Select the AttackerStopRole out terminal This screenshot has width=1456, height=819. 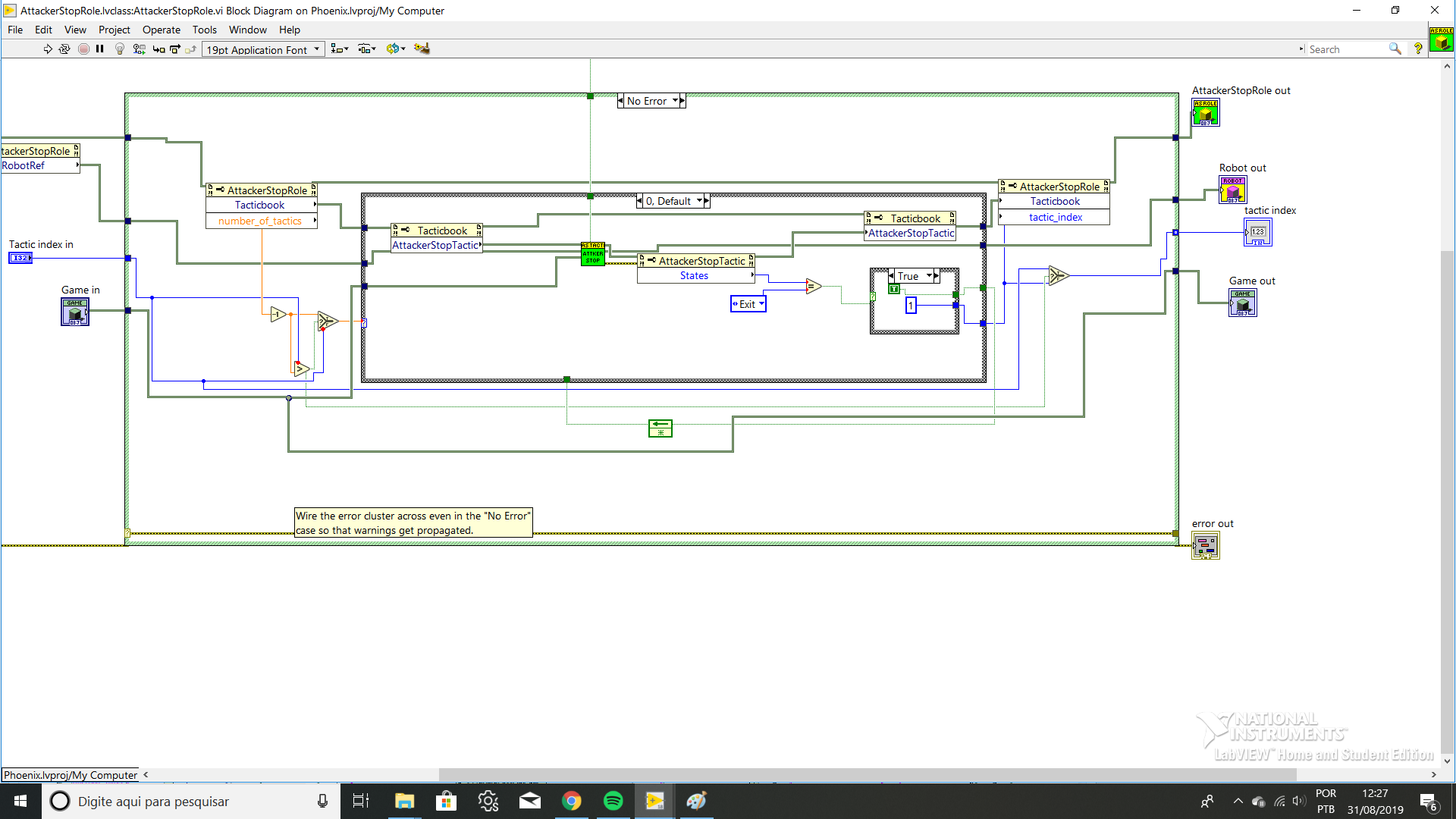pyautogui.click(x=1206, y=112)
